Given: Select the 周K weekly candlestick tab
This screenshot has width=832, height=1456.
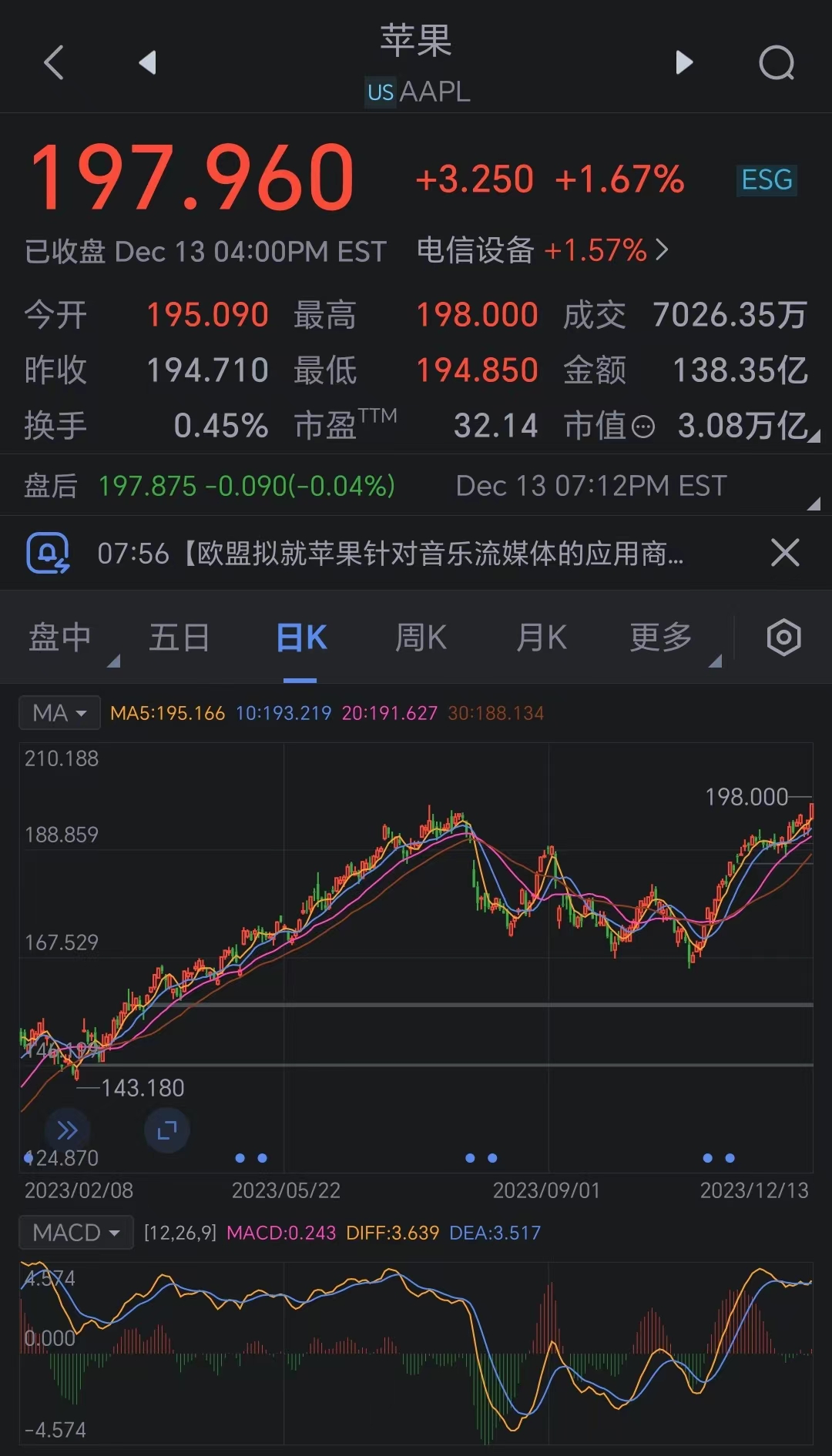Looking at the screenshot, I should click(x=421, y=638).
